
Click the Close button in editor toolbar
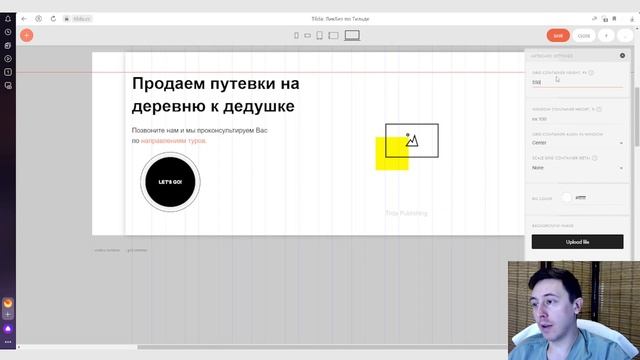[x=584, y=36]
